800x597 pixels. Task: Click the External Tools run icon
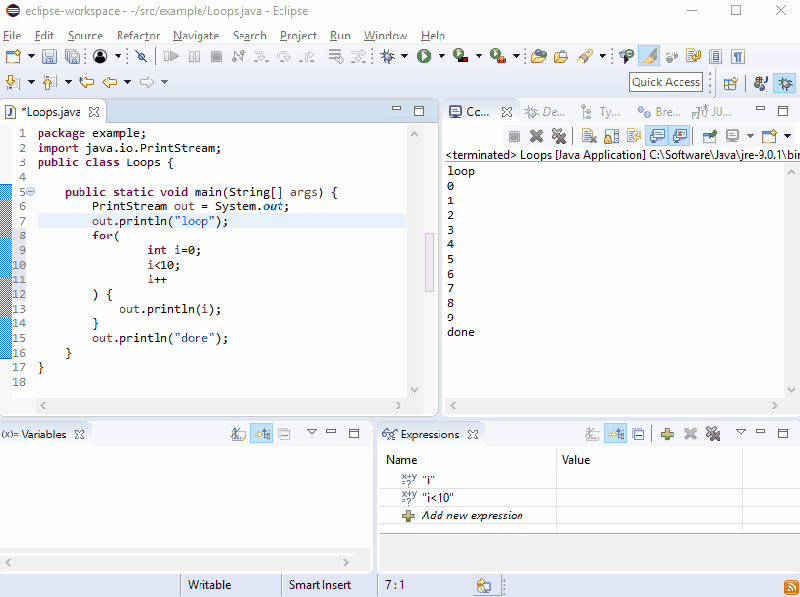click(x=497, y=56)
